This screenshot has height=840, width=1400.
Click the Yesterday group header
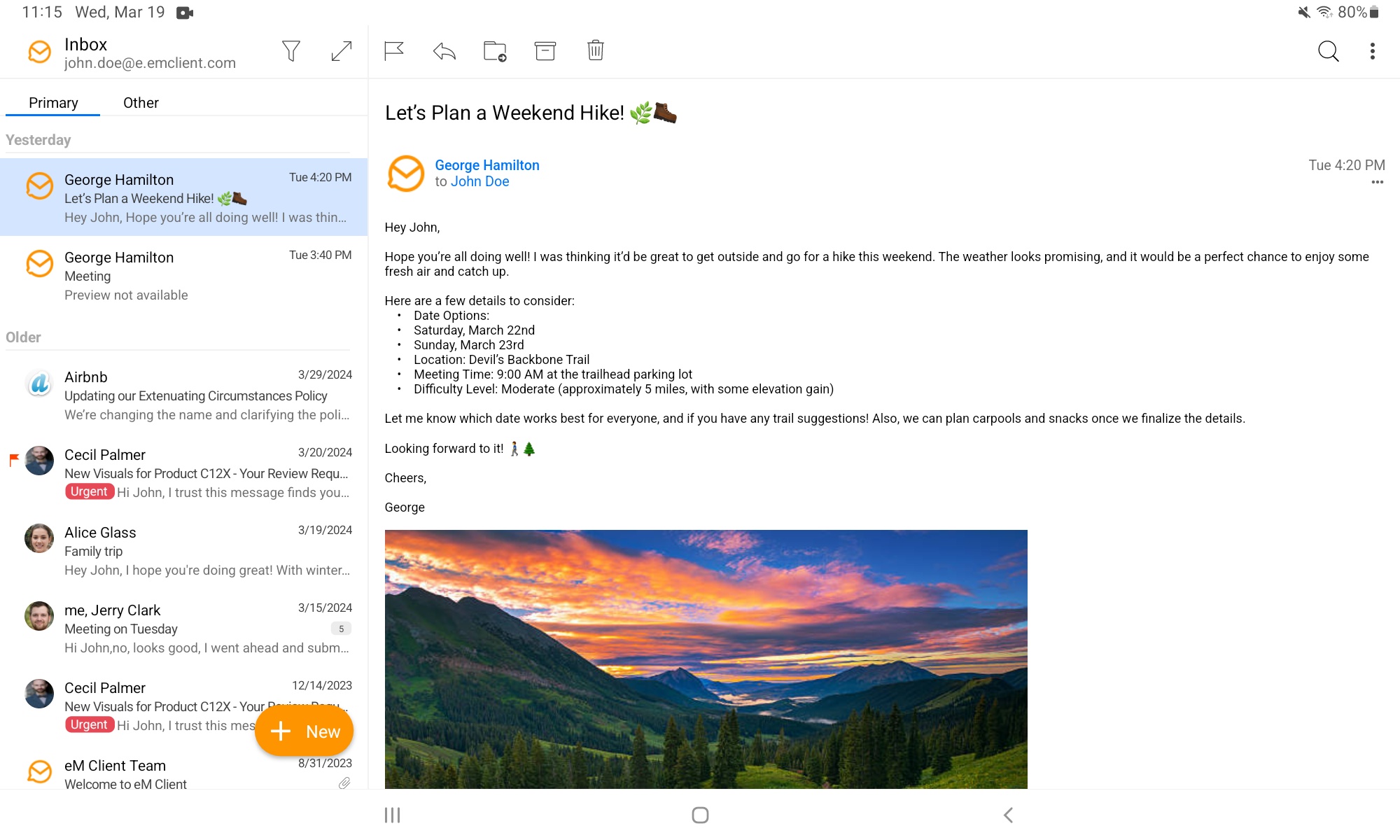click(38, 140)
